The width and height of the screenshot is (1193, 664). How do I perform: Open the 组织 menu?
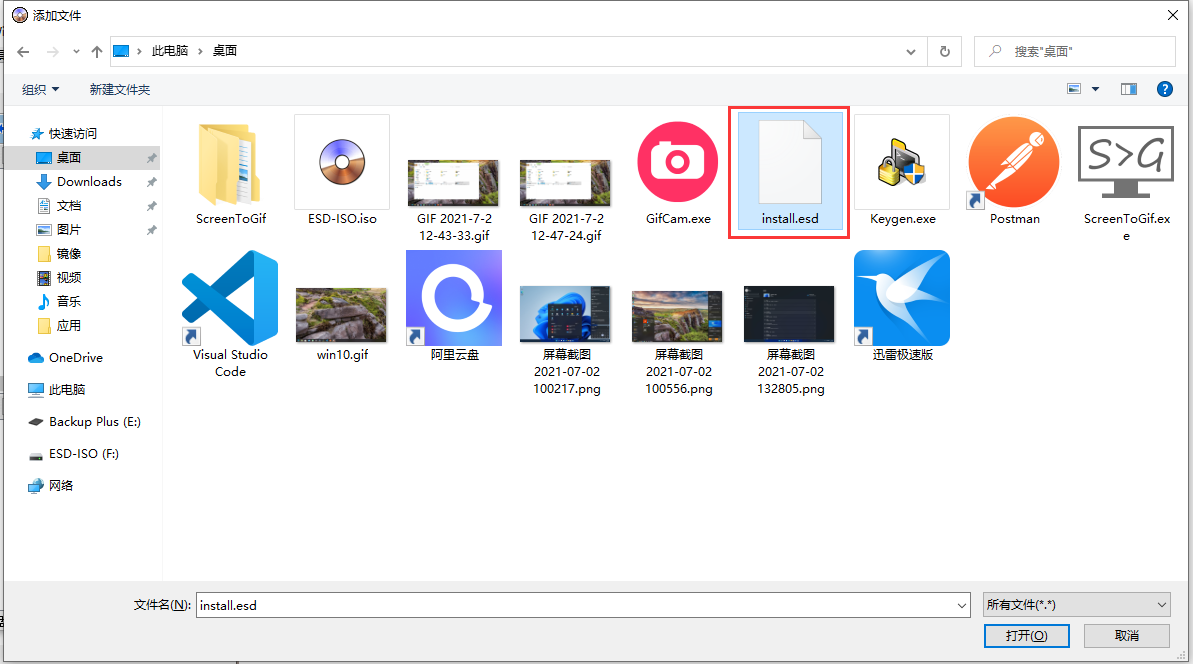[40, 90]
